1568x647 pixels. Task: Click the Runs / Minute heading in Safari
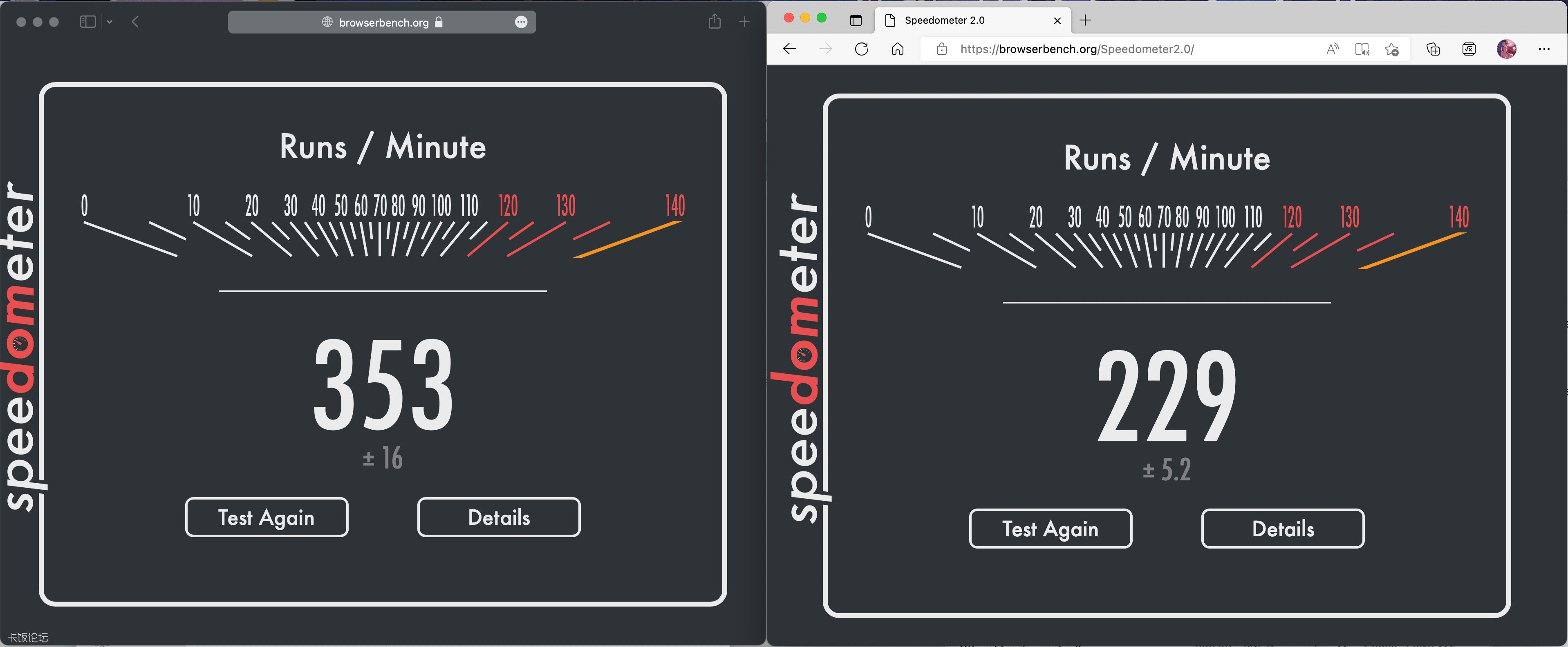[383, 147]
